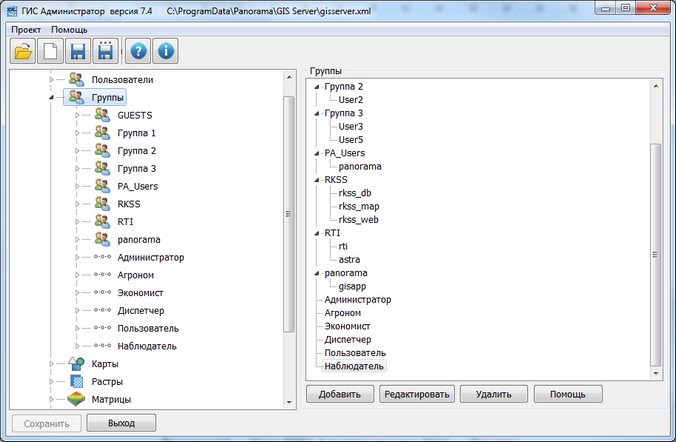Screen dimensions: 676x442
Task: Collapse the RKSS group in right panel
Action: pos(318,180)
